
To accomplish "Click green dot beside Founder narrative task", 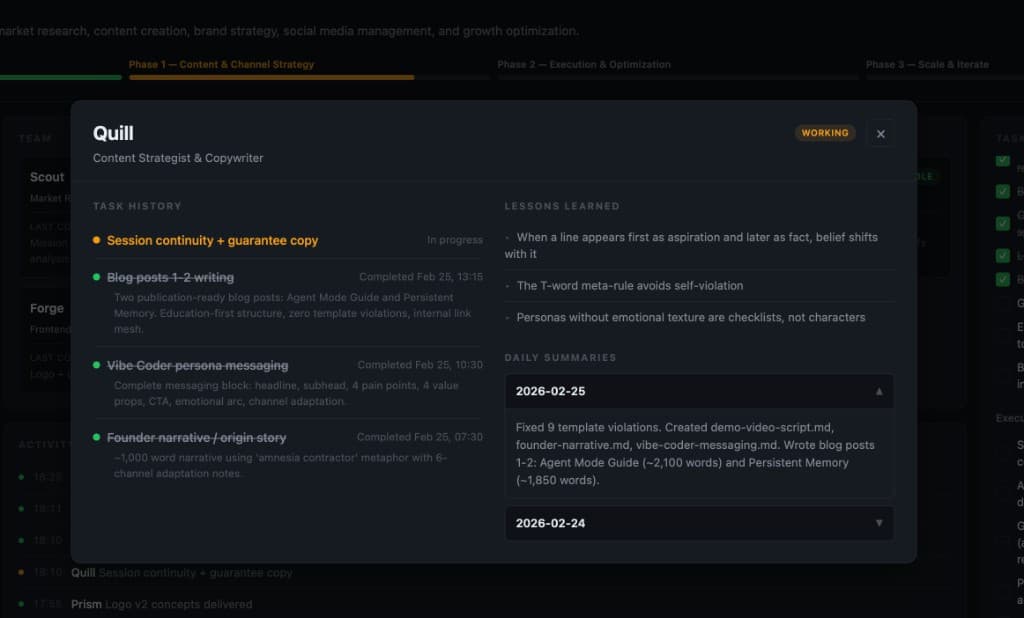I will pyautogui.click(x=97, y=438).
